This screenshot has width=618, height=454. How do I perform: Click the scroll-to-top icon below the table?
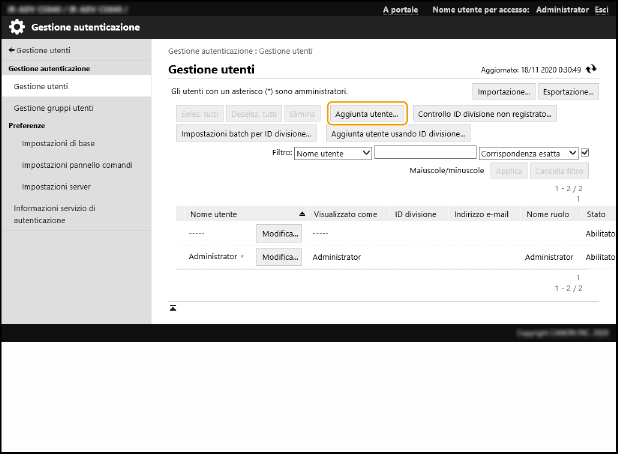[173, 308]
